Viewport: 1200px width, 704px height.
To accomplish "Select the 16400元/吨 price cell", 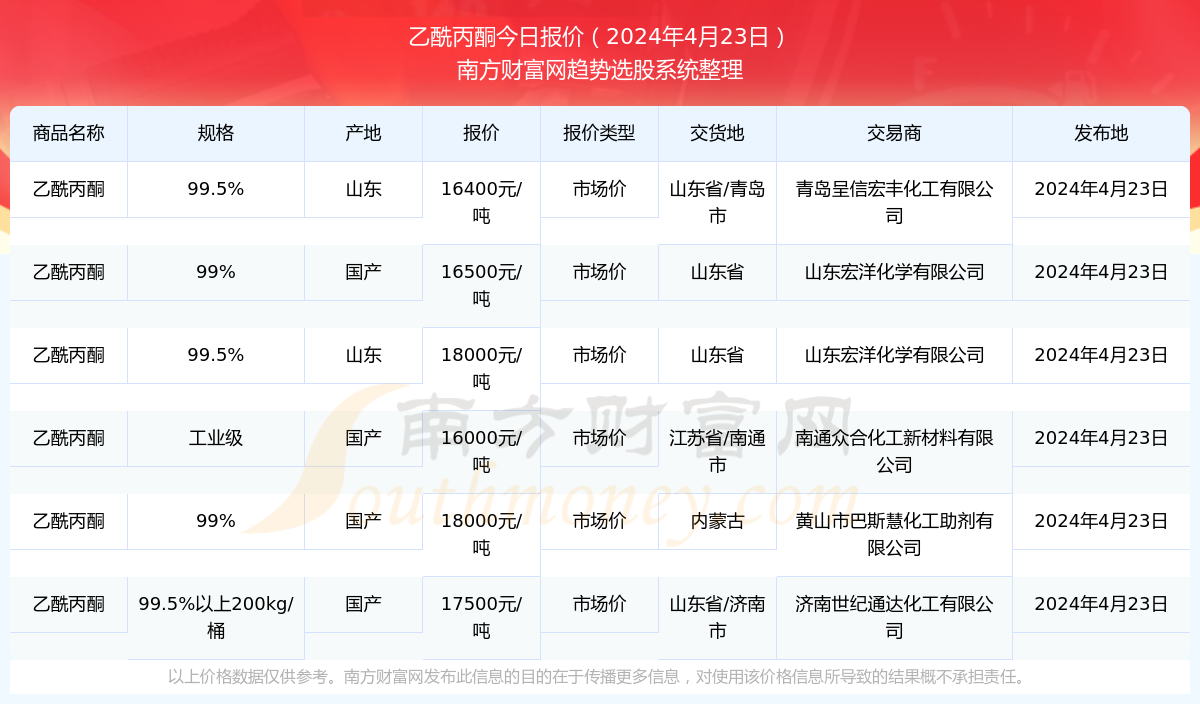I will (481, 202).
